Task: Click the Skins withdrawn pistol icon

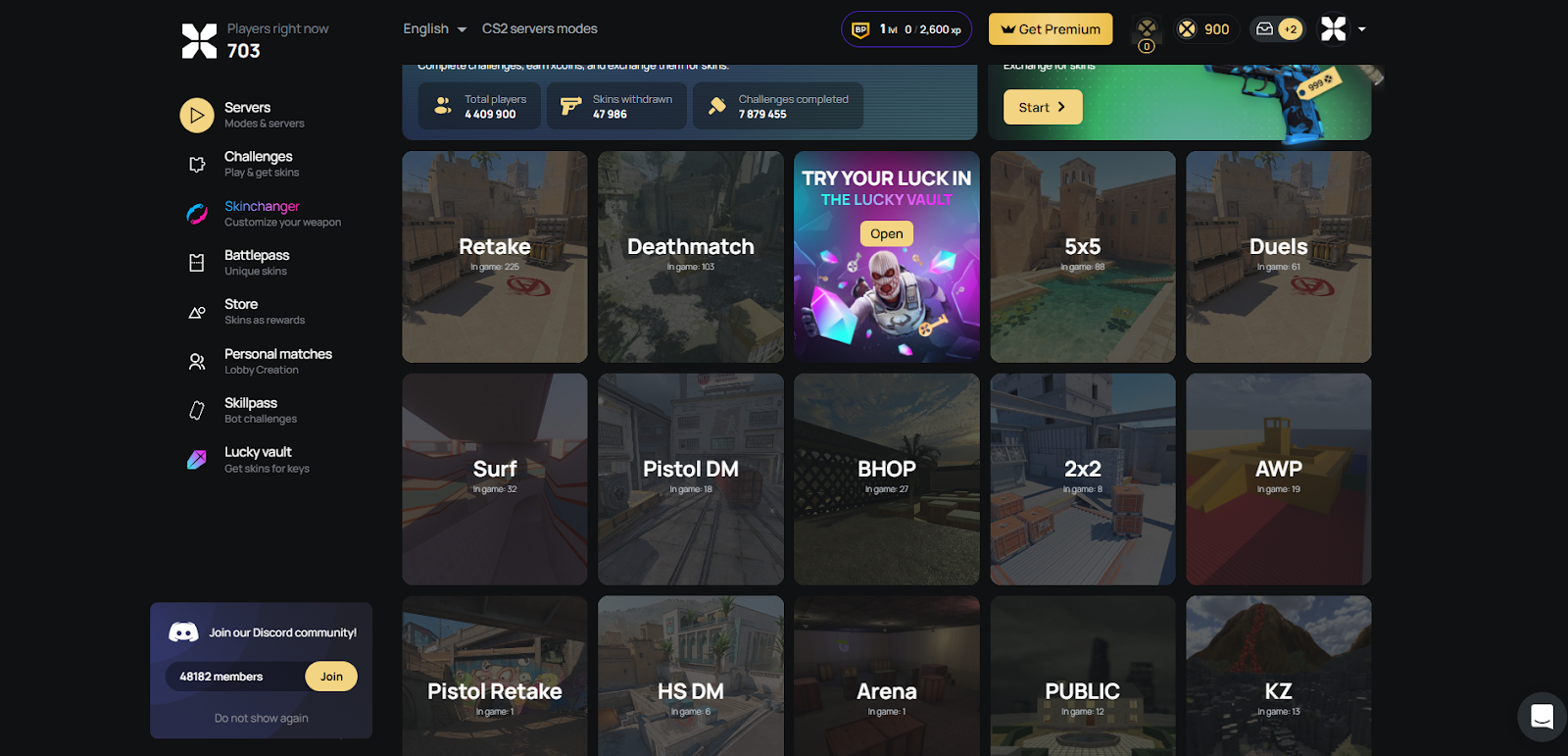Action: 570,106
